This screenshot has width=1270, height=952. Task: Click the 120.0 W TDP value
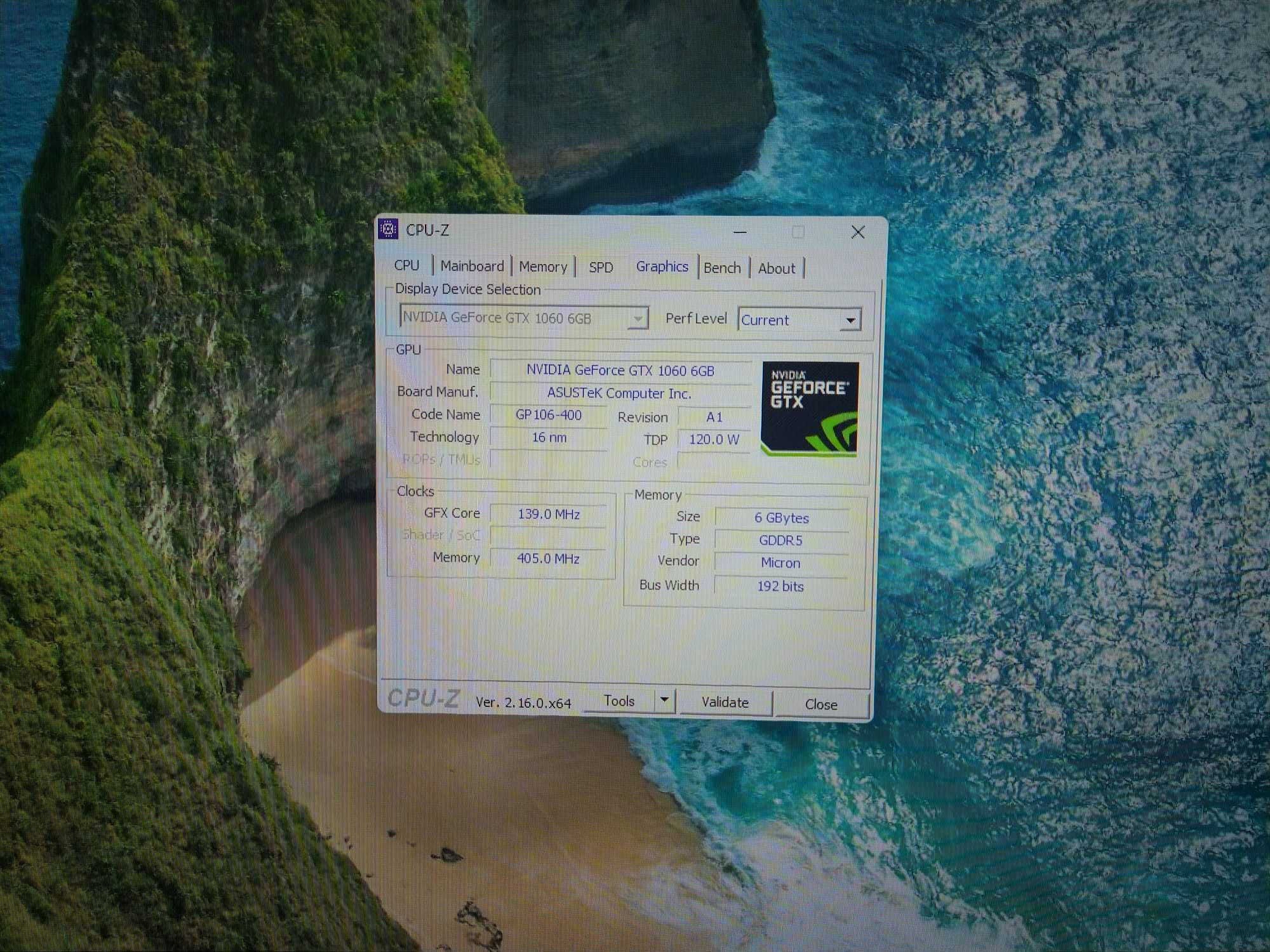coord(714,439)
